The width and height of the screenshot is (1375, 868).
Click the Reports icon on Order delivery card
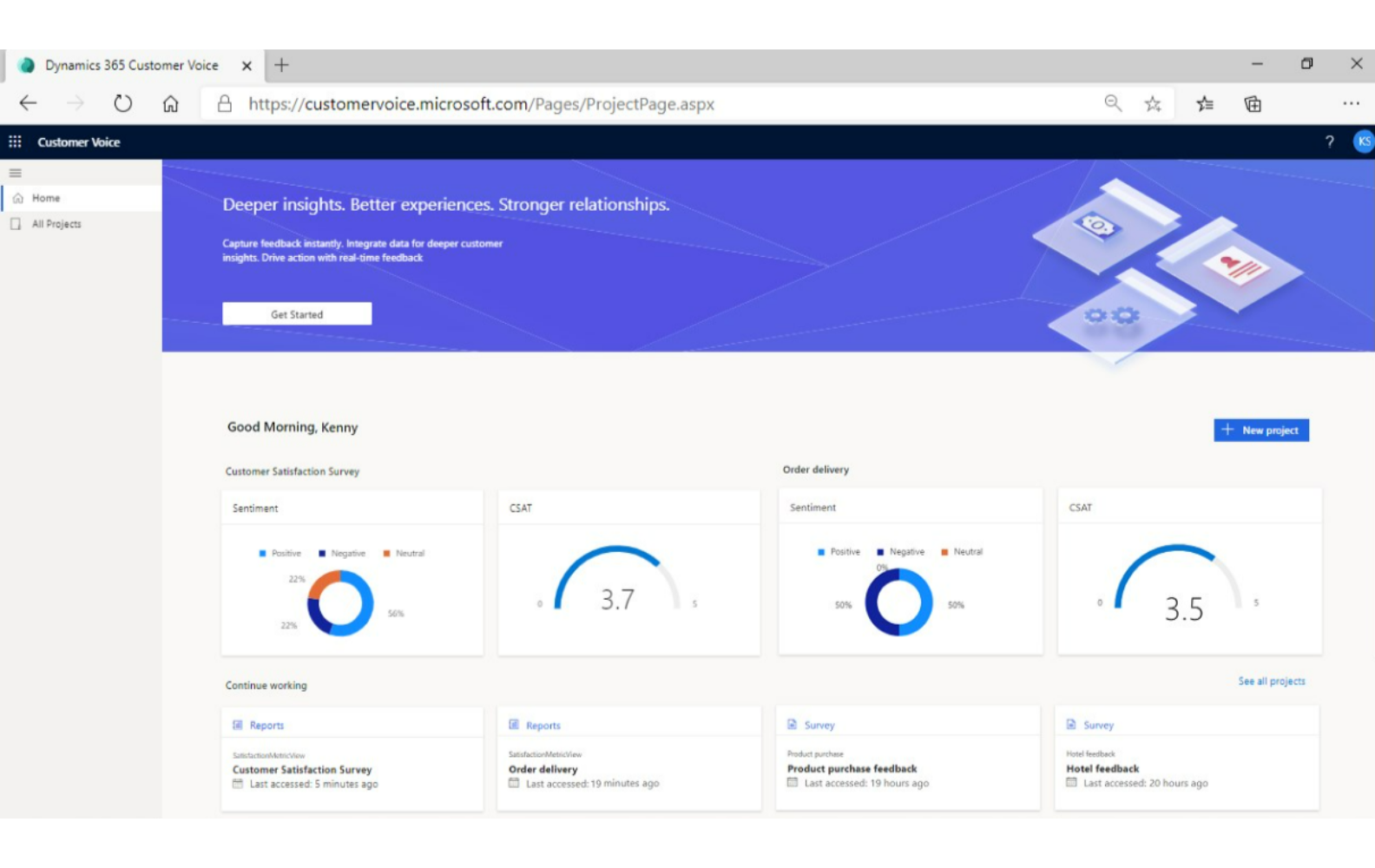click(x=514, y=725)
